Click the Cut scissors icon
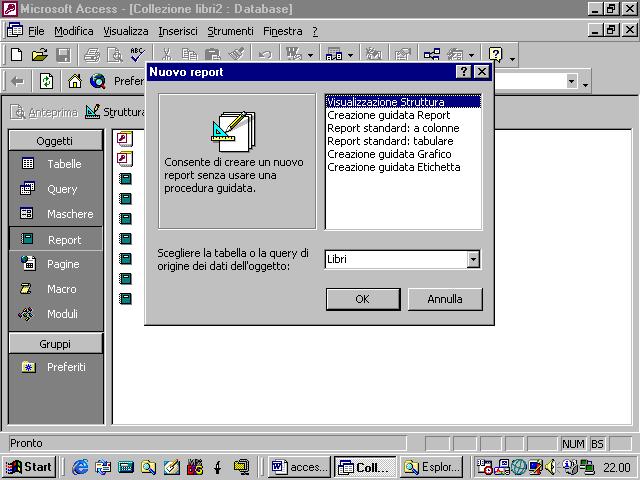640x480 pixels. pyautogui.click(x=167, y=55)
